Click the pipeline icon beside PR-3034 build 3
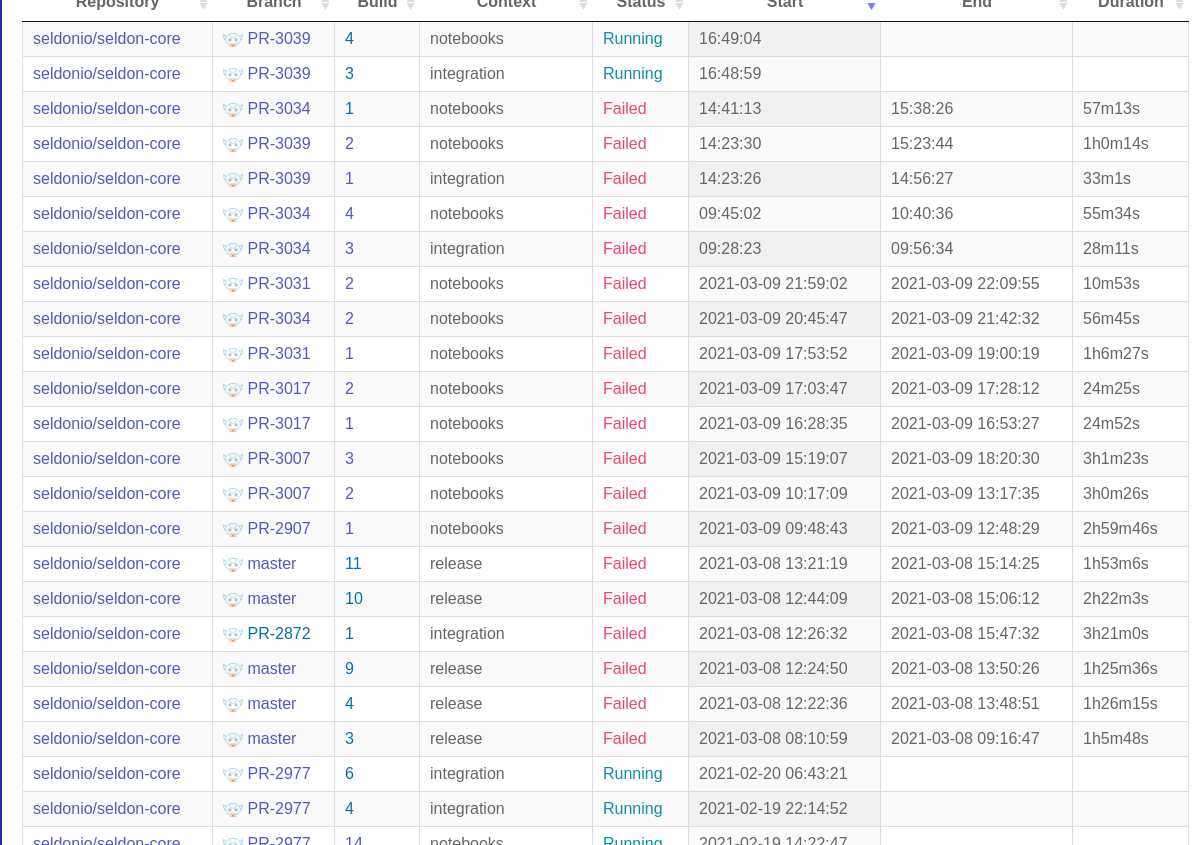This screenshot has width=1197, height=845. pyautogui.click(x=233, y=250)
